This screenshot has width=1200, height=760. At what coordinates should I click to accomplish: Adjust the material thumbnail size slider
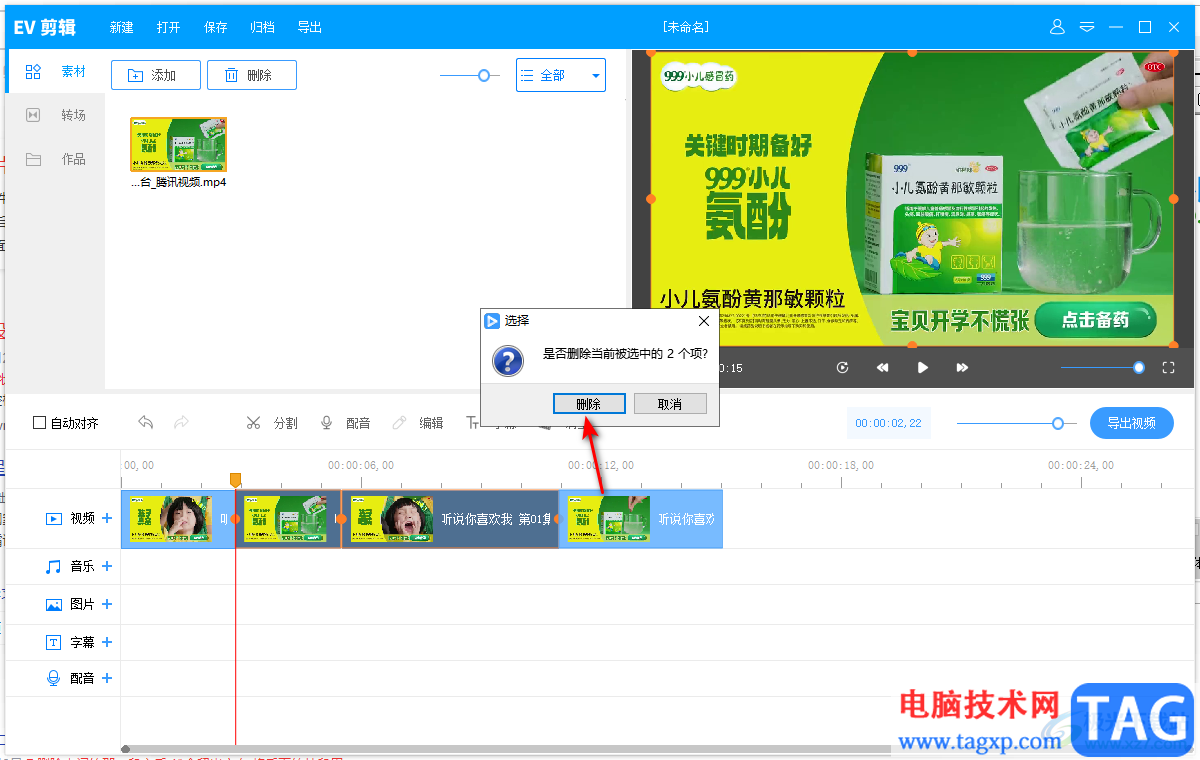(484, 75)
